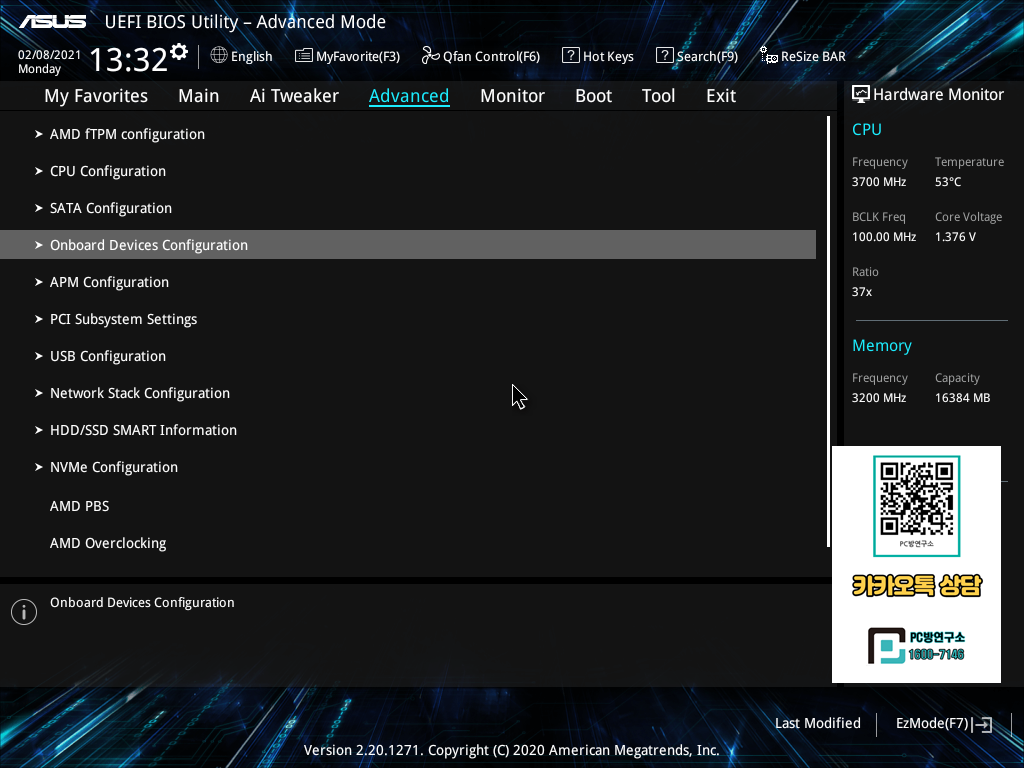The height and width of the screenshot is (768, 1024).
Task: Click Core Voltage value 1.376 V
Action: [x=955, y=237]
